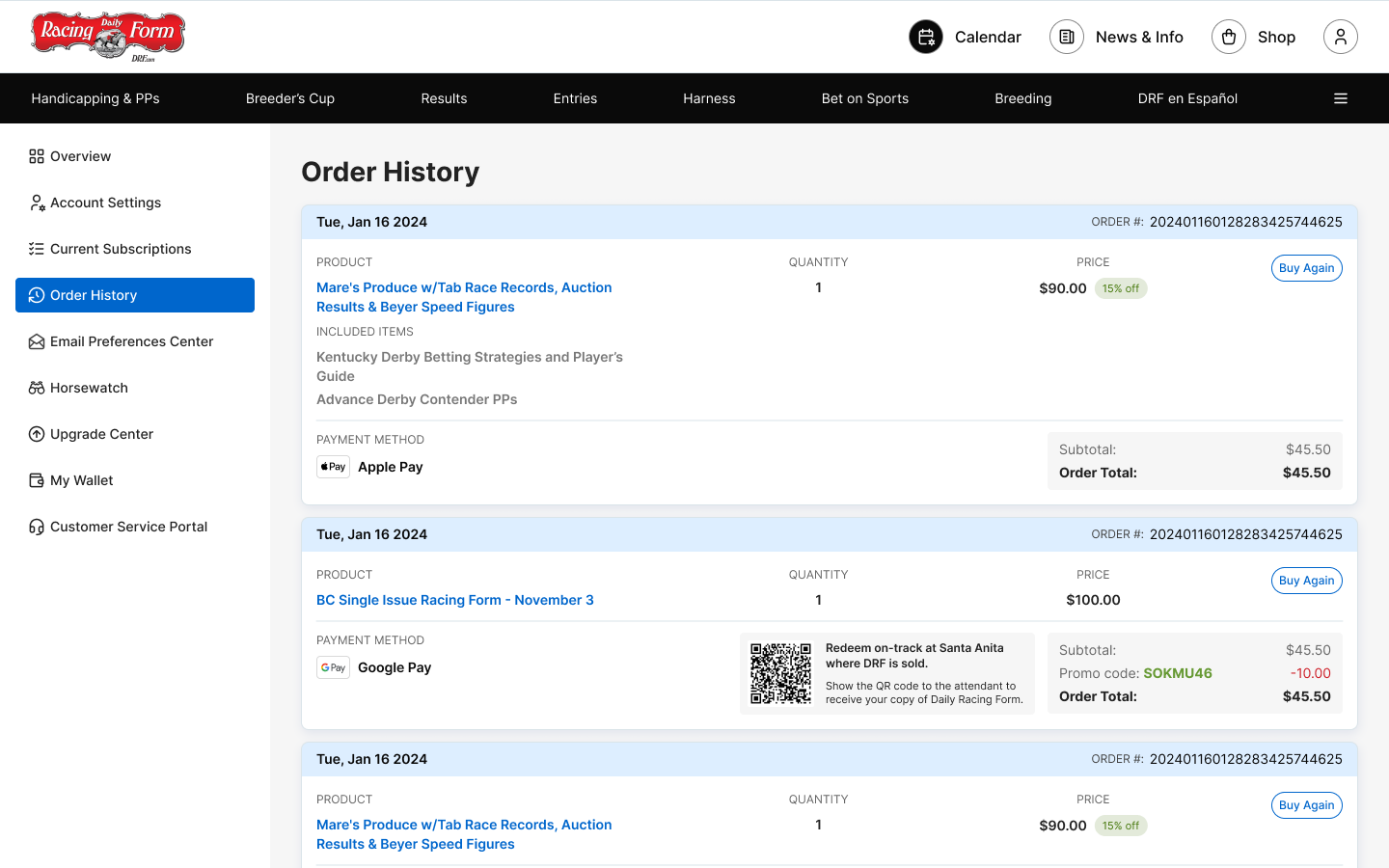
Task: View Current Subscriptions
Action: pos(135,249)
